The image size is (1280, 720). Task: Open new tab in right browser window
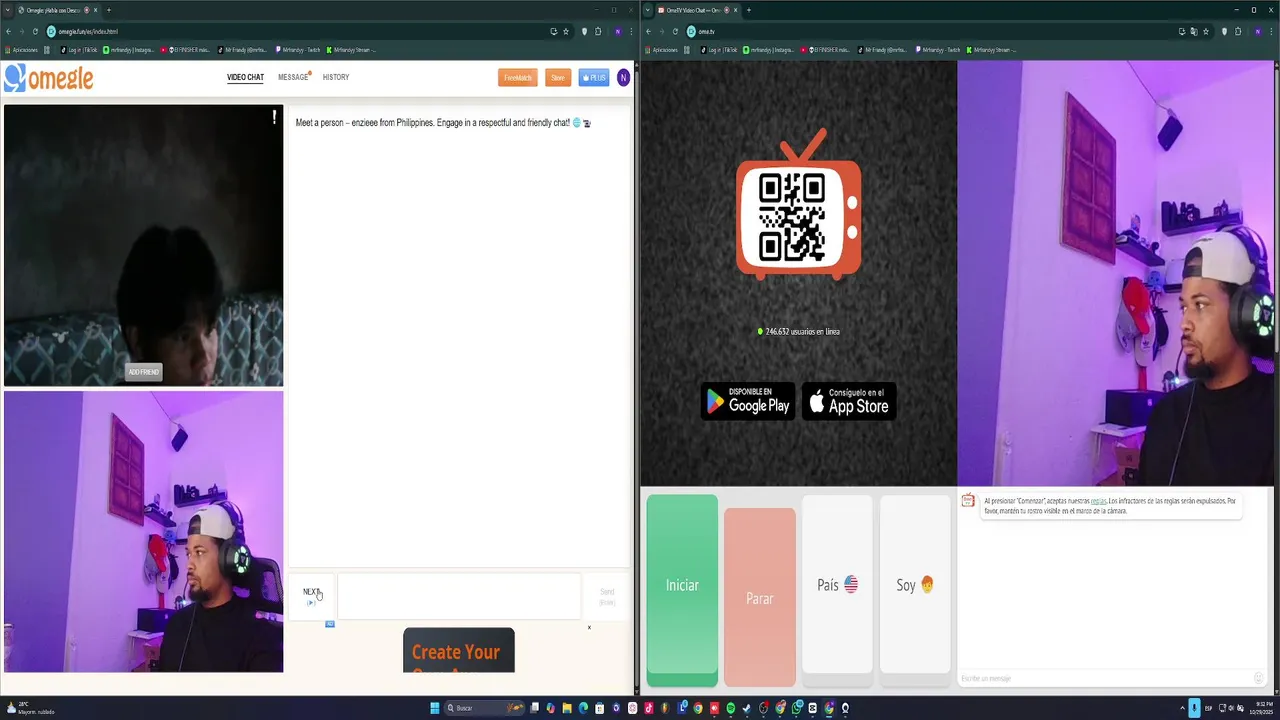[749, 10]
